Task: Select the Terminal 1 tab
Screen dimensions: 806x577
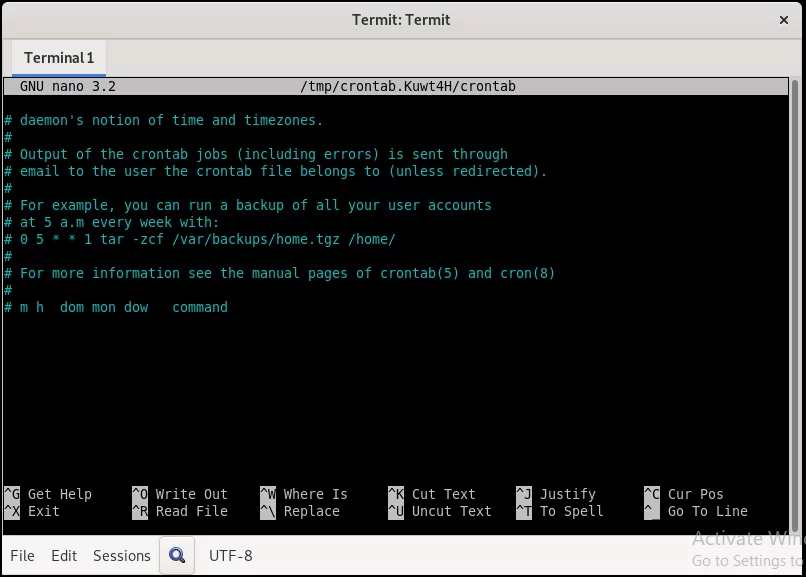Action: coord(59,58)
